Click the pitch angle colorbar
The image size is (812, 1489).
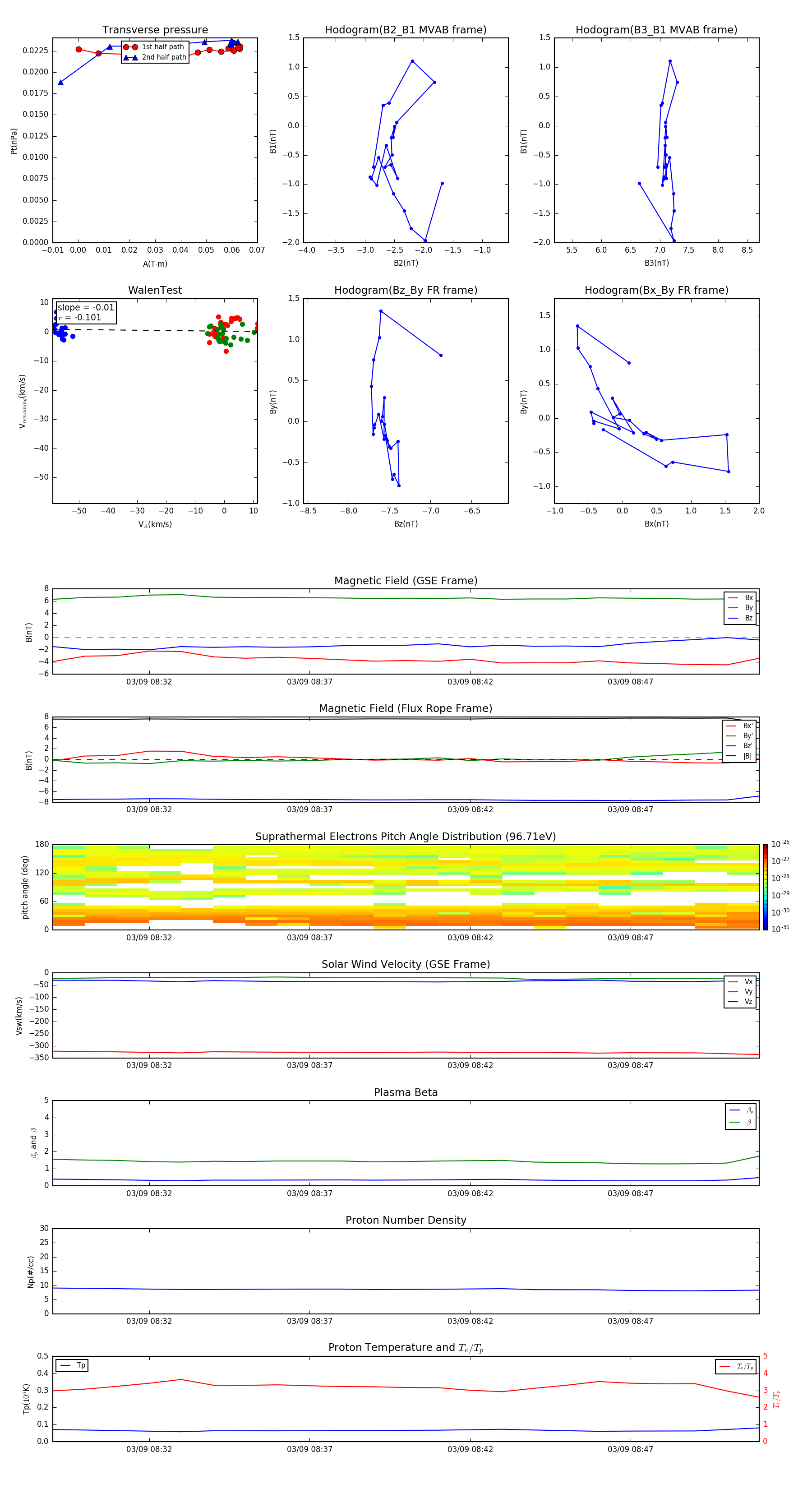(x=765, y=887)
